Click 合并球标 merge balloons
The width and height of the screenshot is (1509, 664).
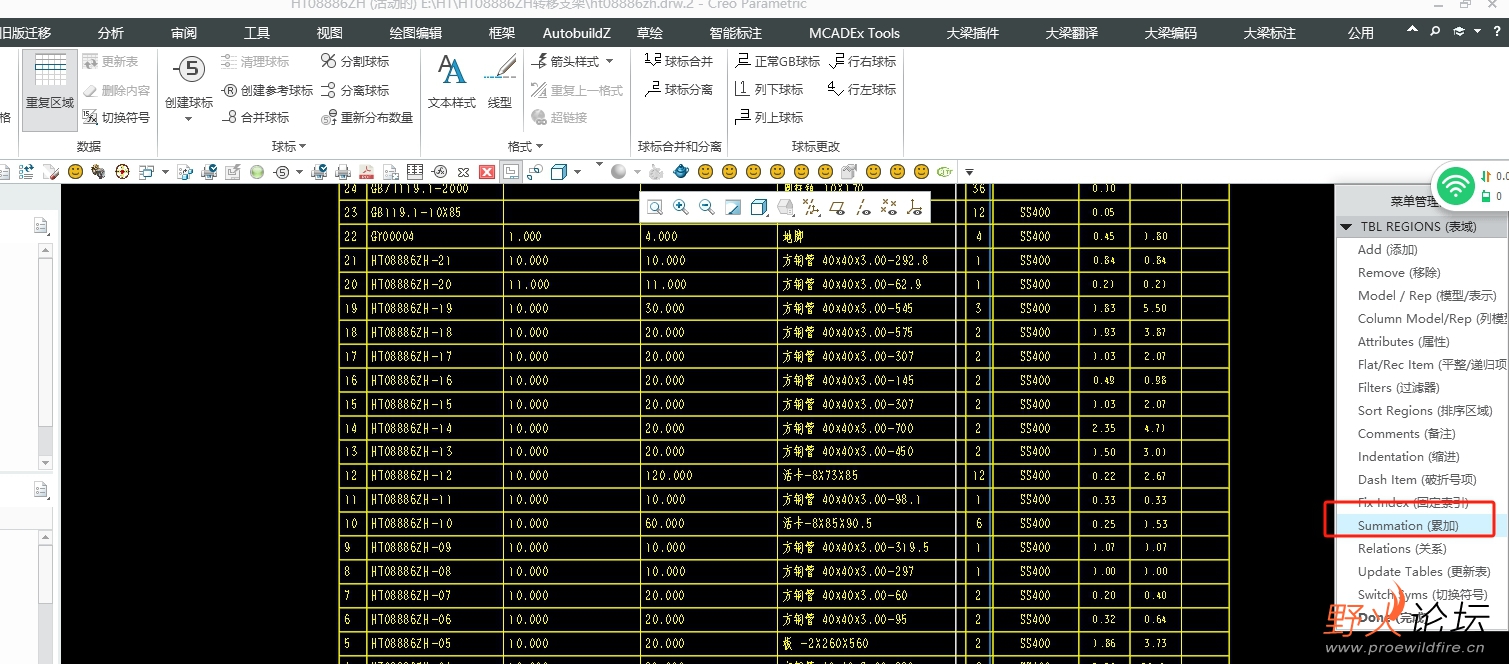pyautogui.click(x=255, y=118)
